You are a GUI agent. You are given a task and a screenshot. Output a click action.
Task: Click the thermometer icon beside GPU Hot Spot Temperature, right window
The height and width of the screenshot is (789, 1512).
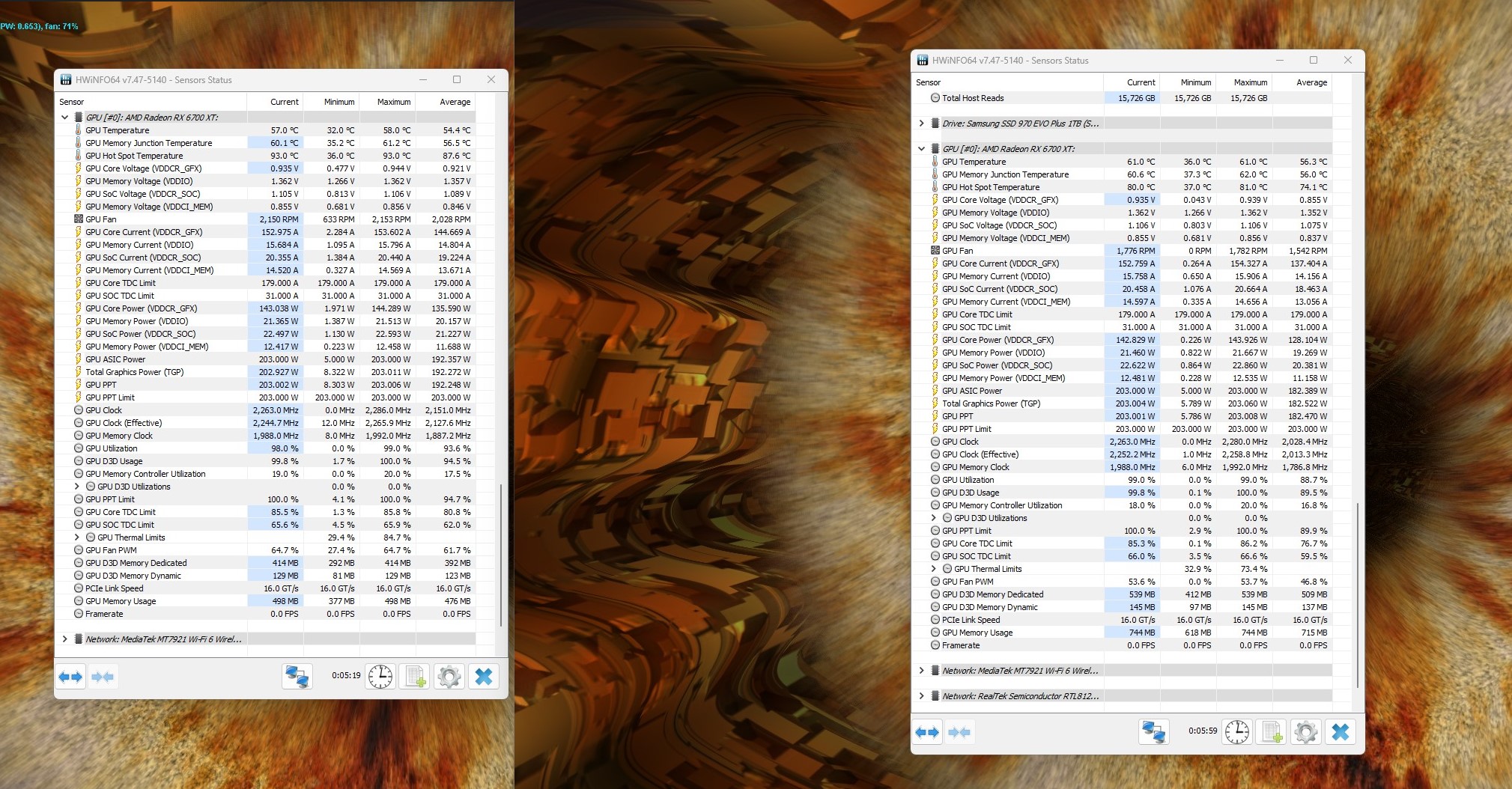click(x=935, y=187)
